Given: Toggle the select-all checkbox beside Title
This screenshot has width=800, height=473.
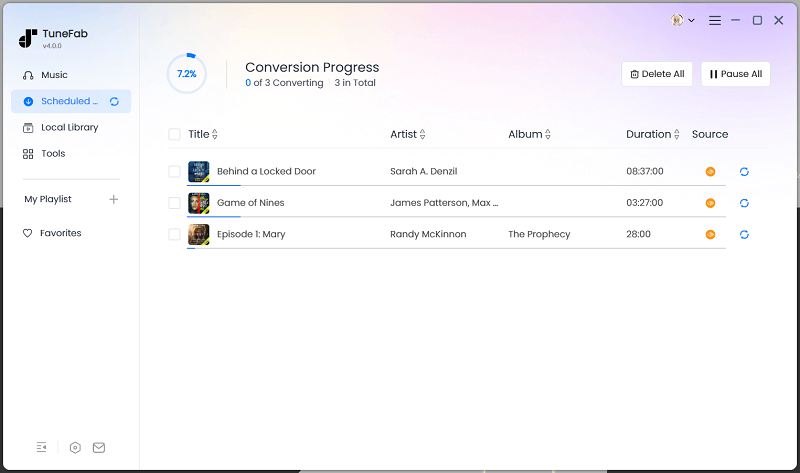Looking at the screenshot, I should coord(175,134).
